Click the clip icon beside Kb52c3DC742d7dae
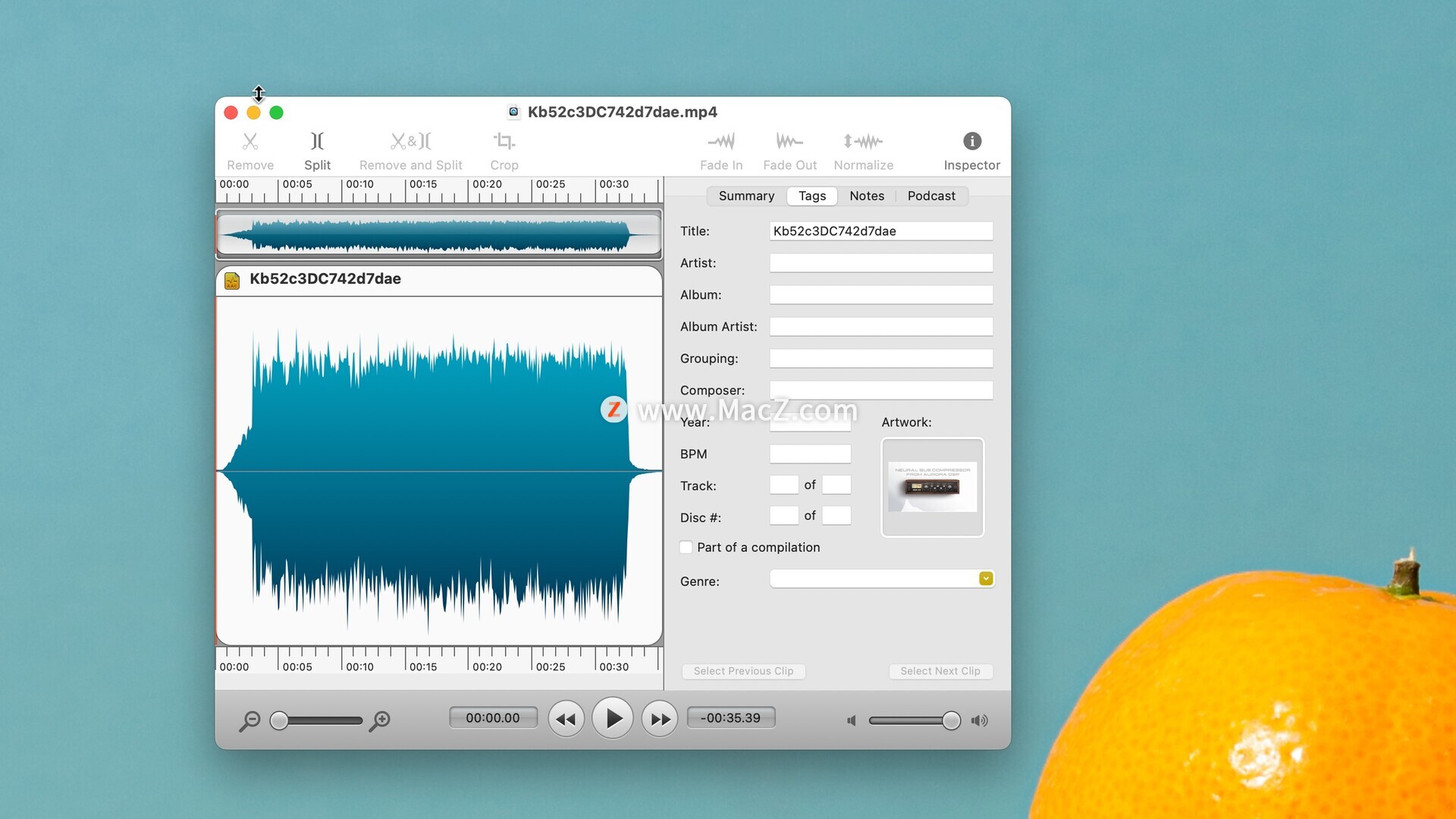This screenshot has width=1456, height=819. coord(232,280)
